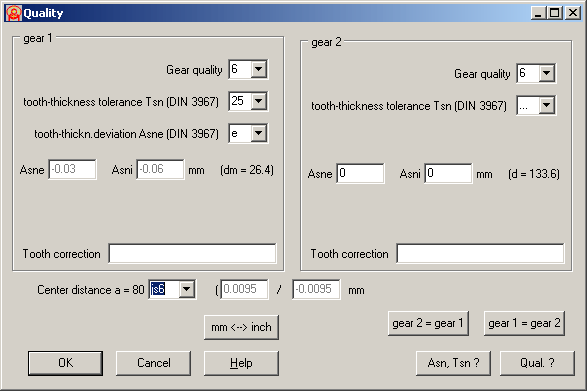Click upper center distance deviation field 0.0095
The height and width of the screenshot is (391, 587).
tap(244, 289)
